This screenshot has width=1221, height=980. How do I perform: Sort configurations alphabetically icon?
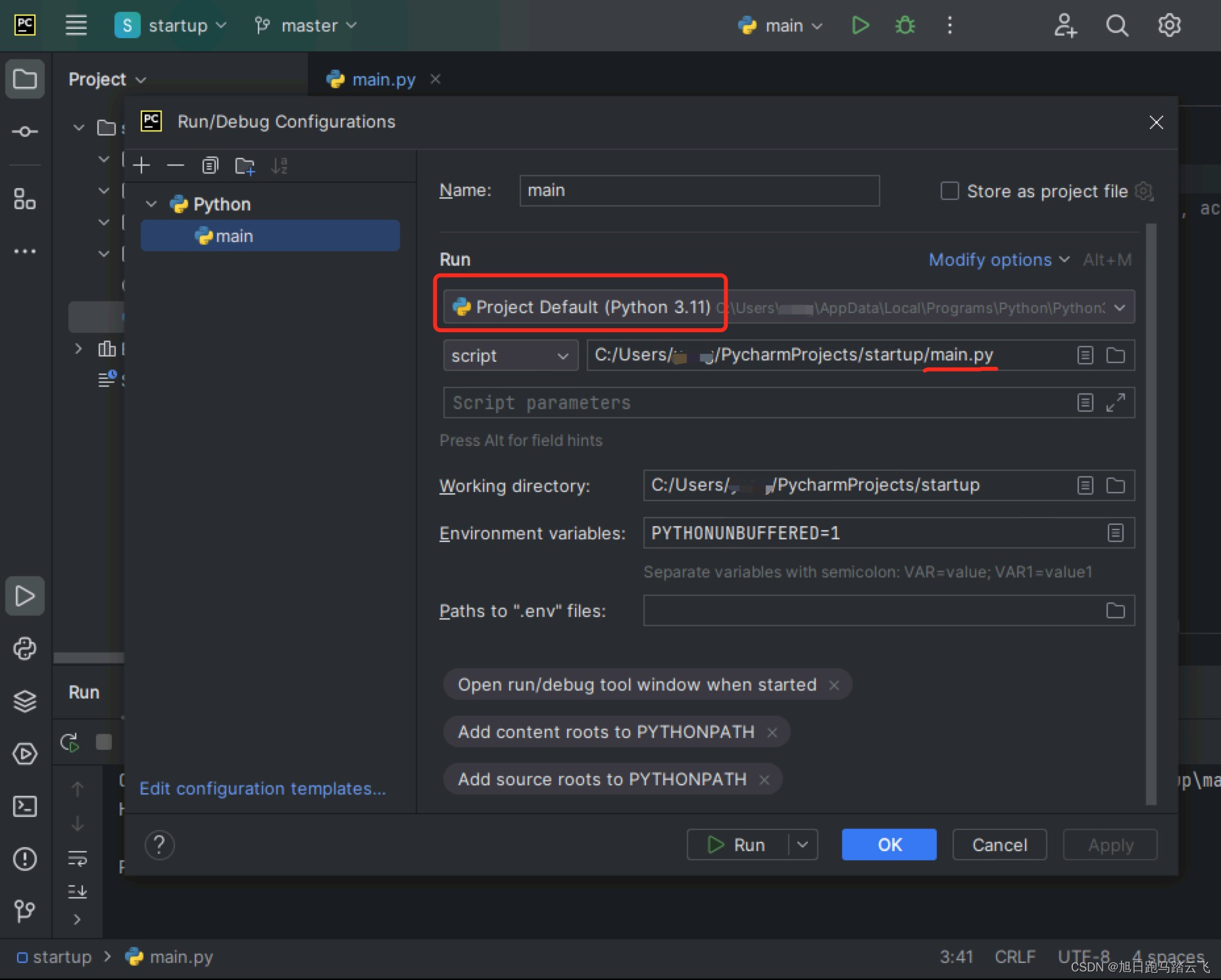point(279,166)
